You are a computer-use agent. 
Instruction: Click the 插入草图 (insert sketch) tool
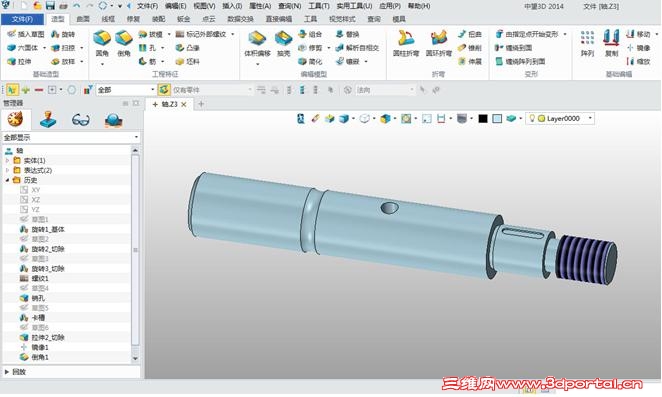click(26, 34)
